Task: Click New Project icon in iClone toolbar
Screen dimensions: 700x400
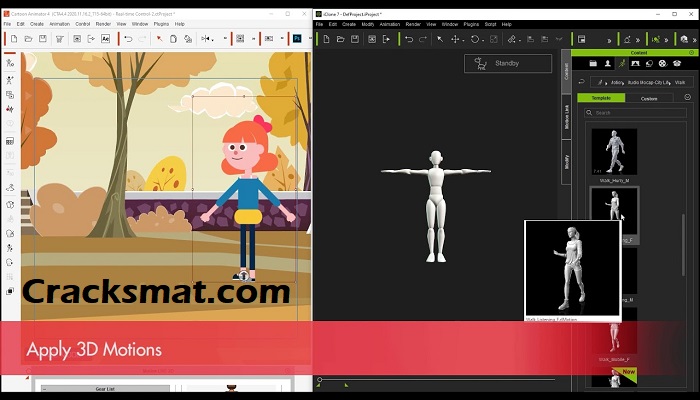Action: [x=326, y=39]
